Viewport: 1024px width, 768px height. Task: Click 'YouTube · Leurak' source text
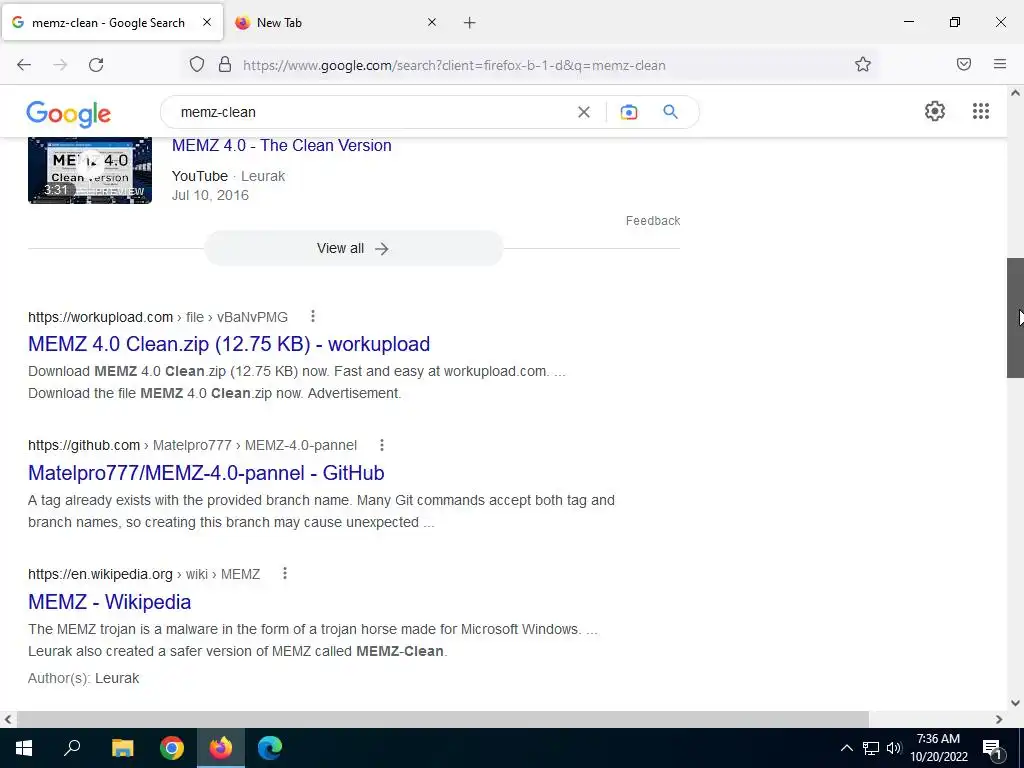pos(229,176)
